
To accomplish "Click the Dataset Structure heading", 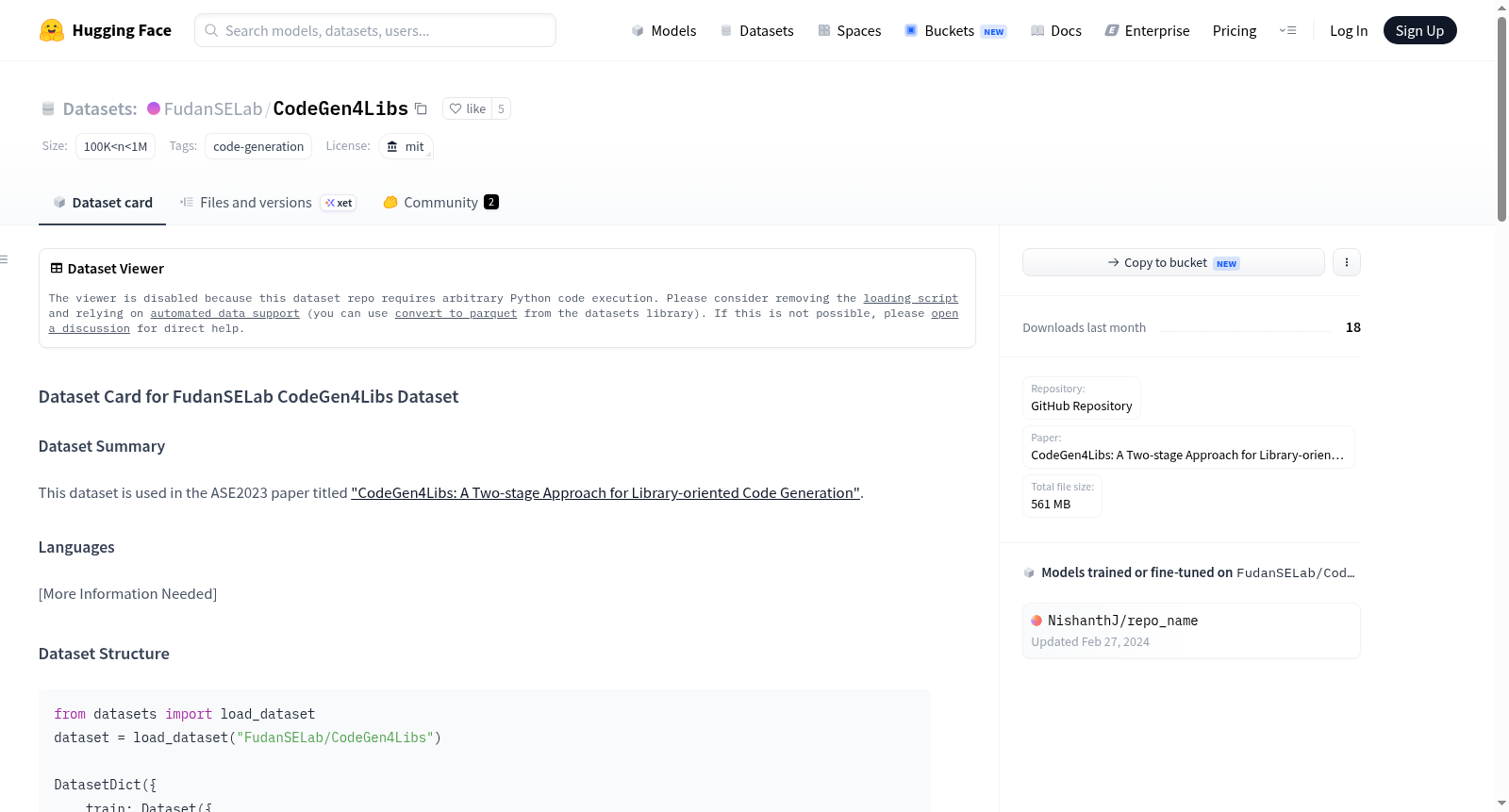I will click(104, 654).
